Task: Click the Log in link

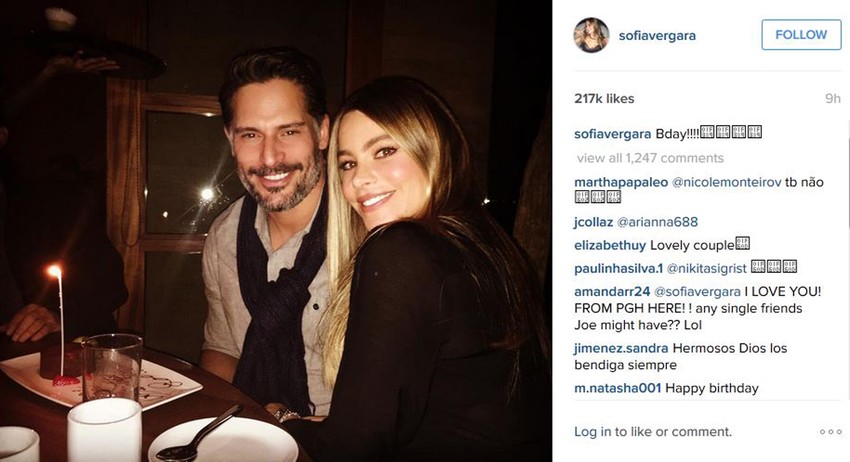Action: pos(593,432)
